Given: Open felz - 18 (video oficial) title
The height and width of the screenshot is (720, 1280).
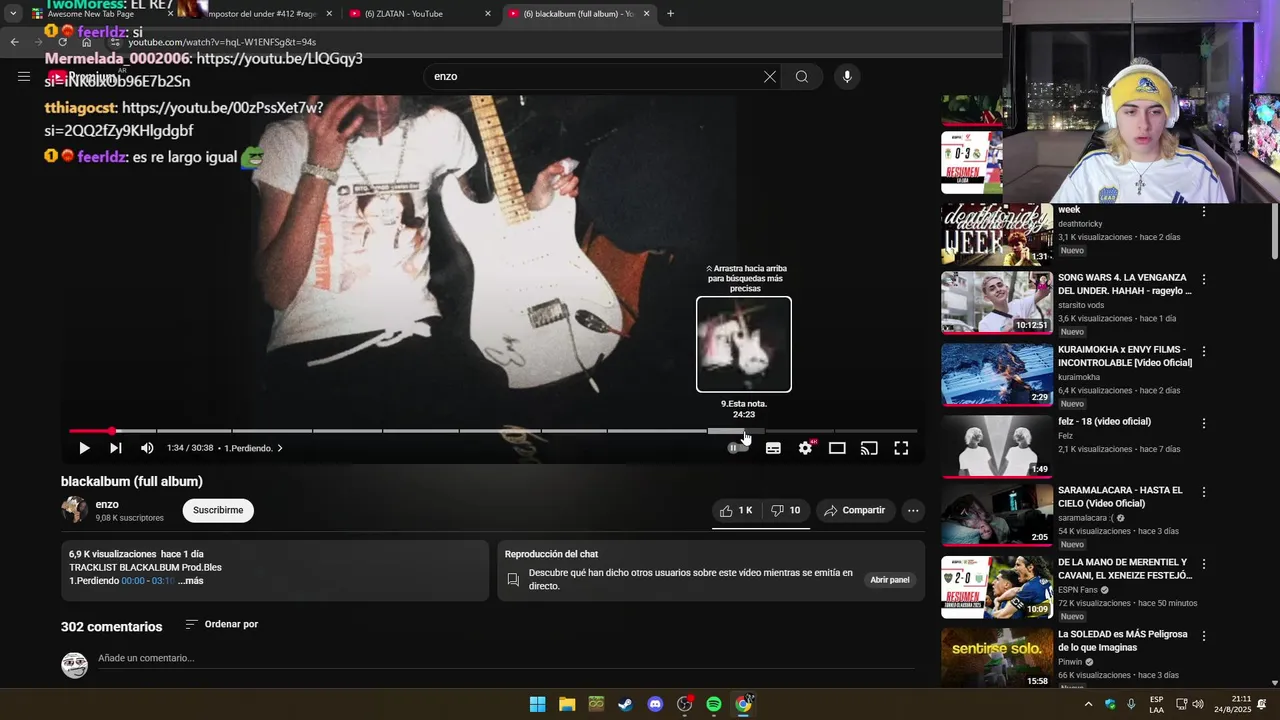Looking at the screenshot, I should [x=1104, y=422].
